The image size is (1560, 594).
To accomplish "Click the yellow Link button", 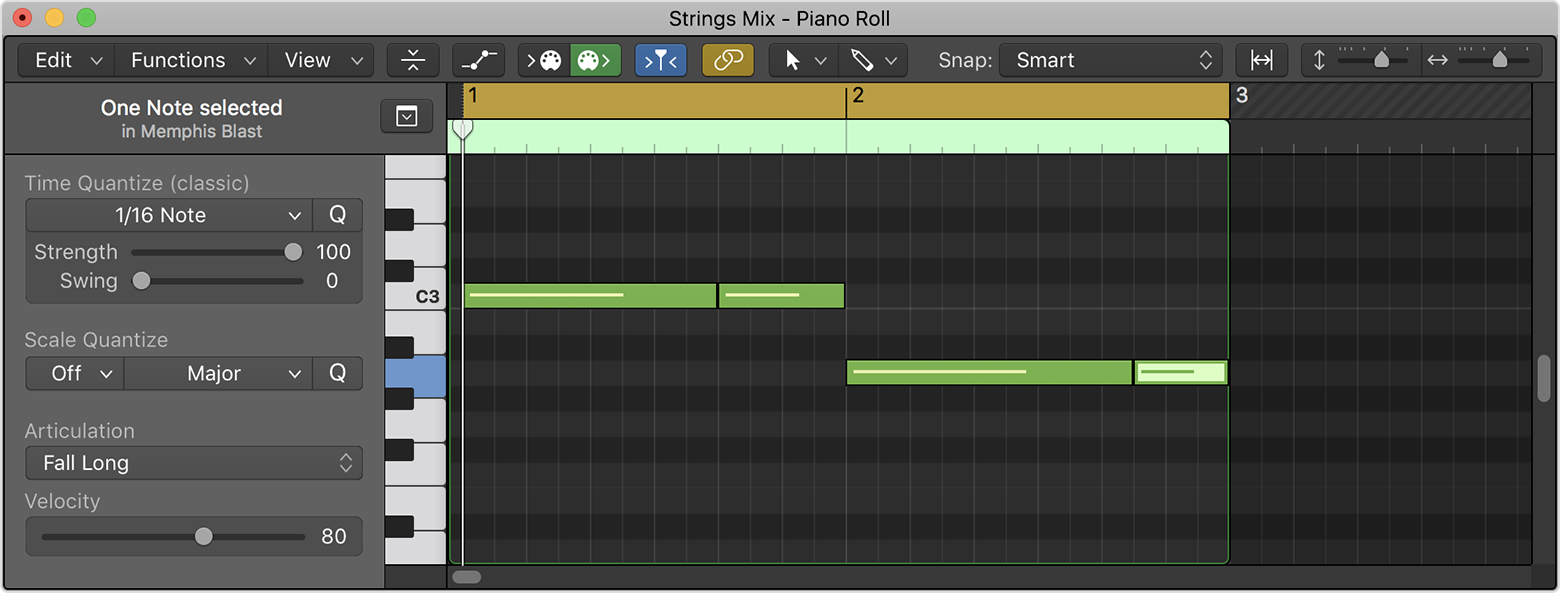I will 728,60.
